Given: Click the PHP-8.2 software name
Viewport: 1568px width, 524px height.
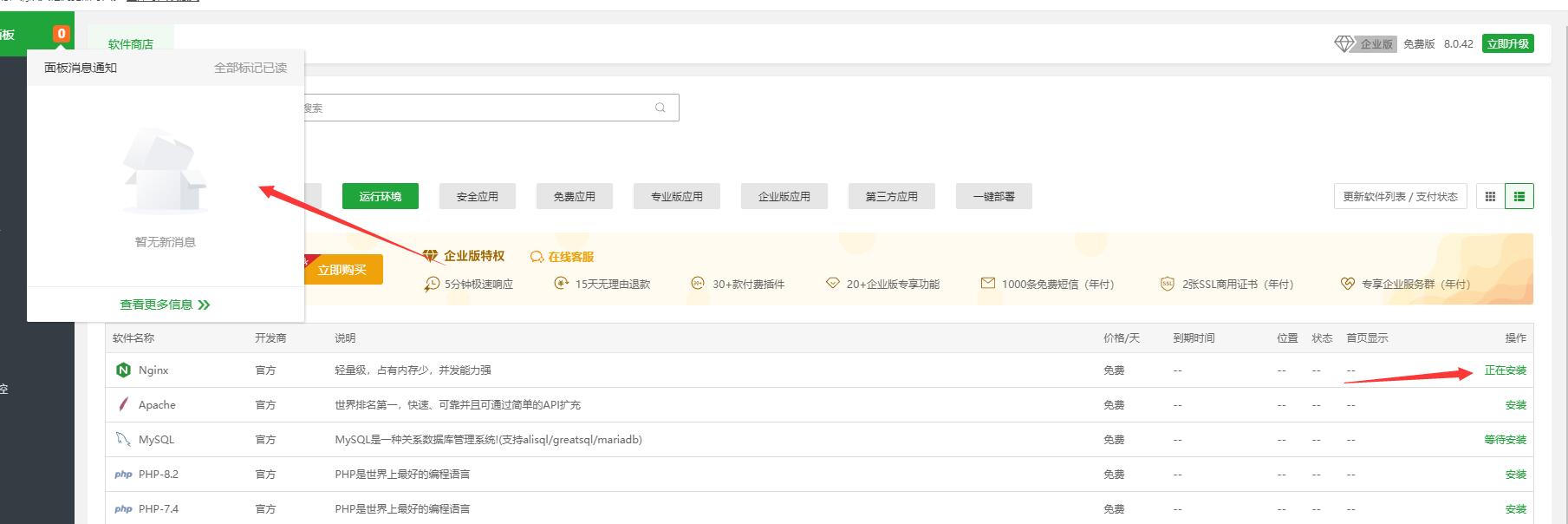Looking at the screenshot, I should coord(159,475).
